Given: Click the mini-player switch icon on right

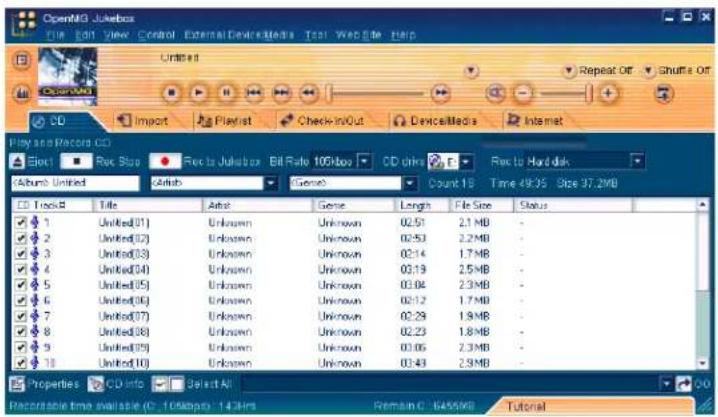Looking at the screenshot, I should pyautogui.click(x=664, y=94).
